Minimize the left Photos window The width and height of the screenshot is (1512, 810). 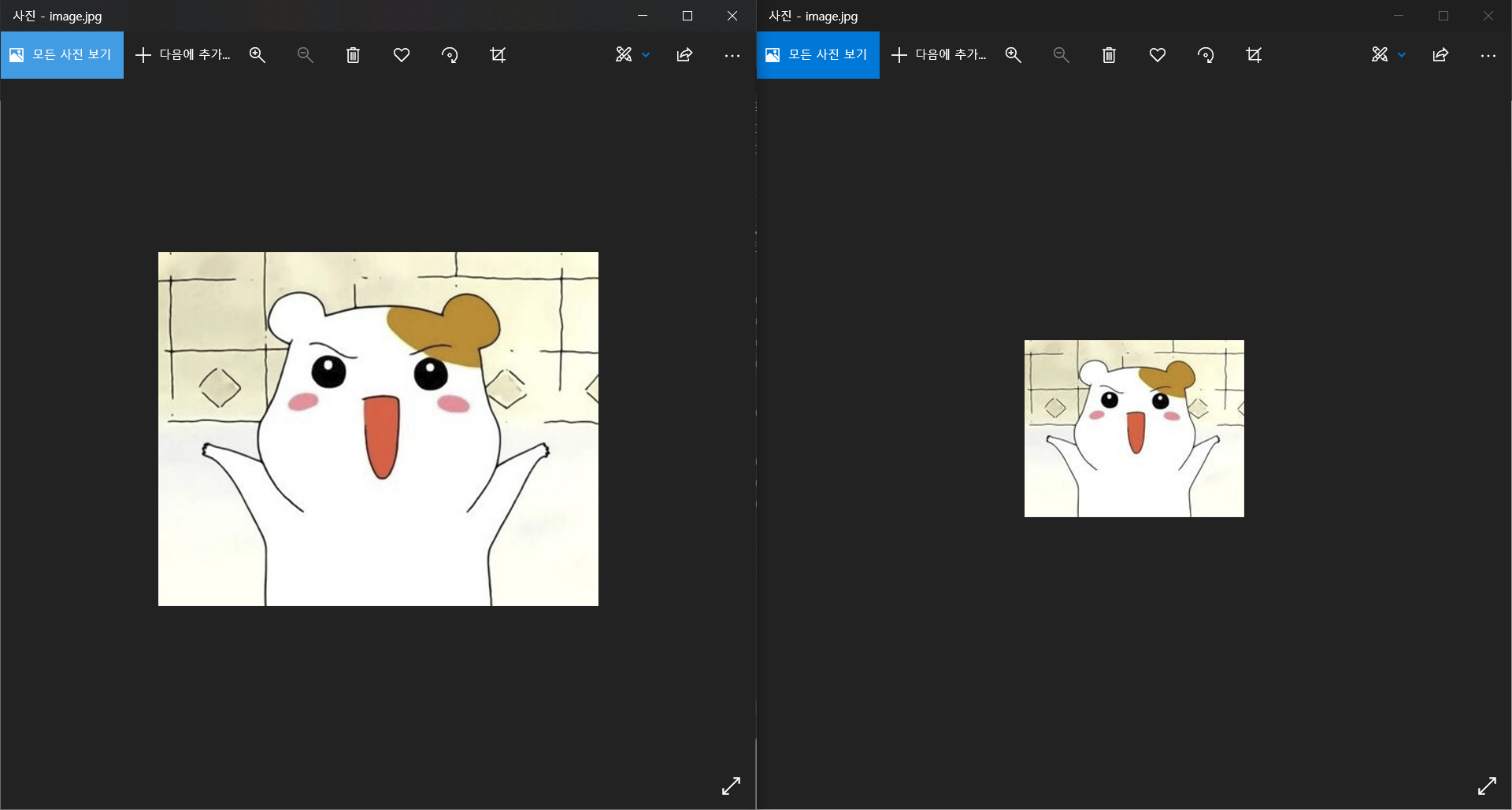643,16
